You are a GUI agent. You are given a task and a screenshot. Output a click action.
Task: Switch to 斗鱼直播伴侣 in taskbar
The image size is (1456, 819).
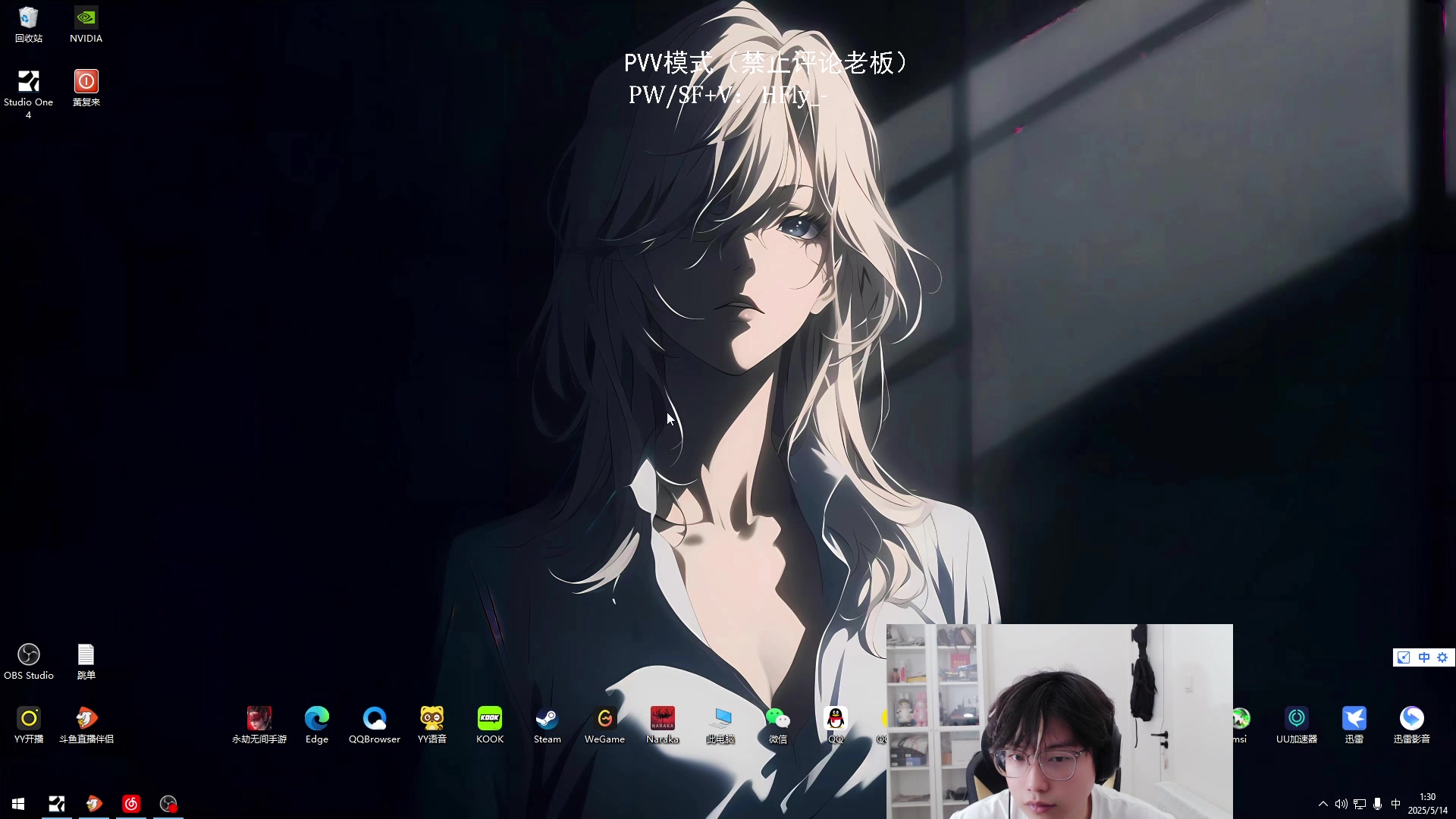(94, 804)
